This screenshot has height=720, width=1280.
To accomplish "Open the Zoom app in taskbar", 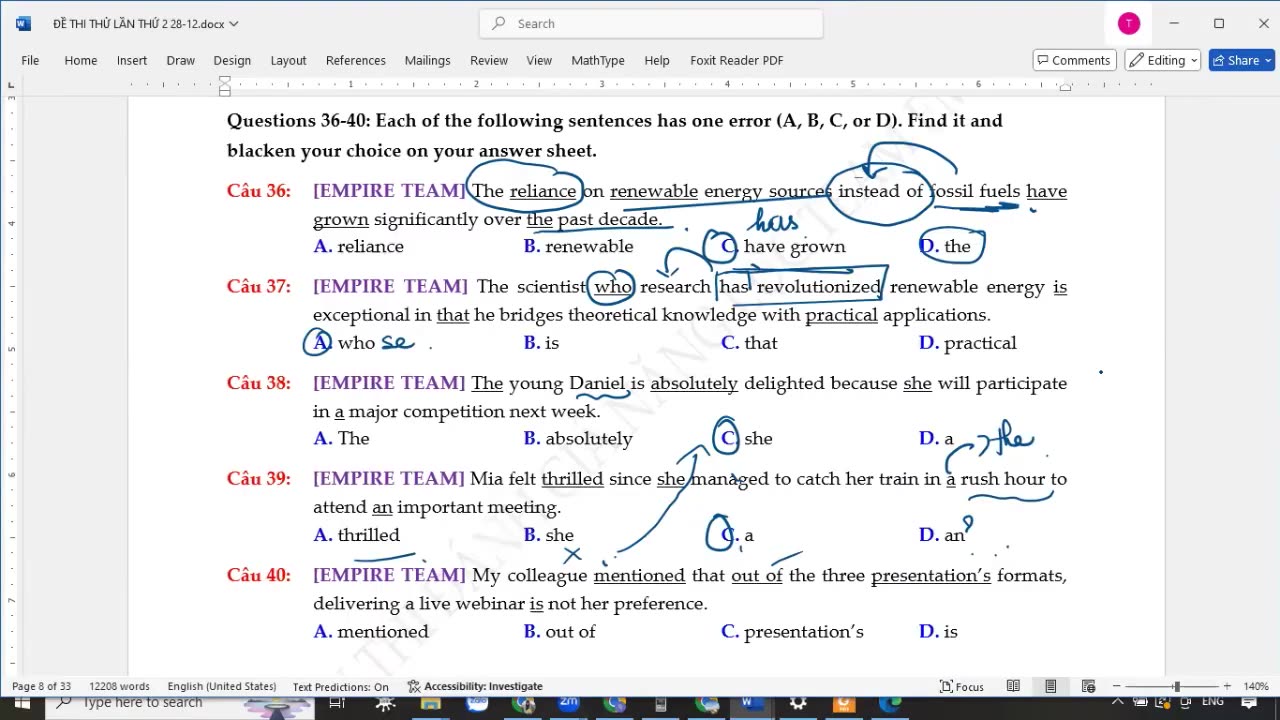I will coord(569,704).
